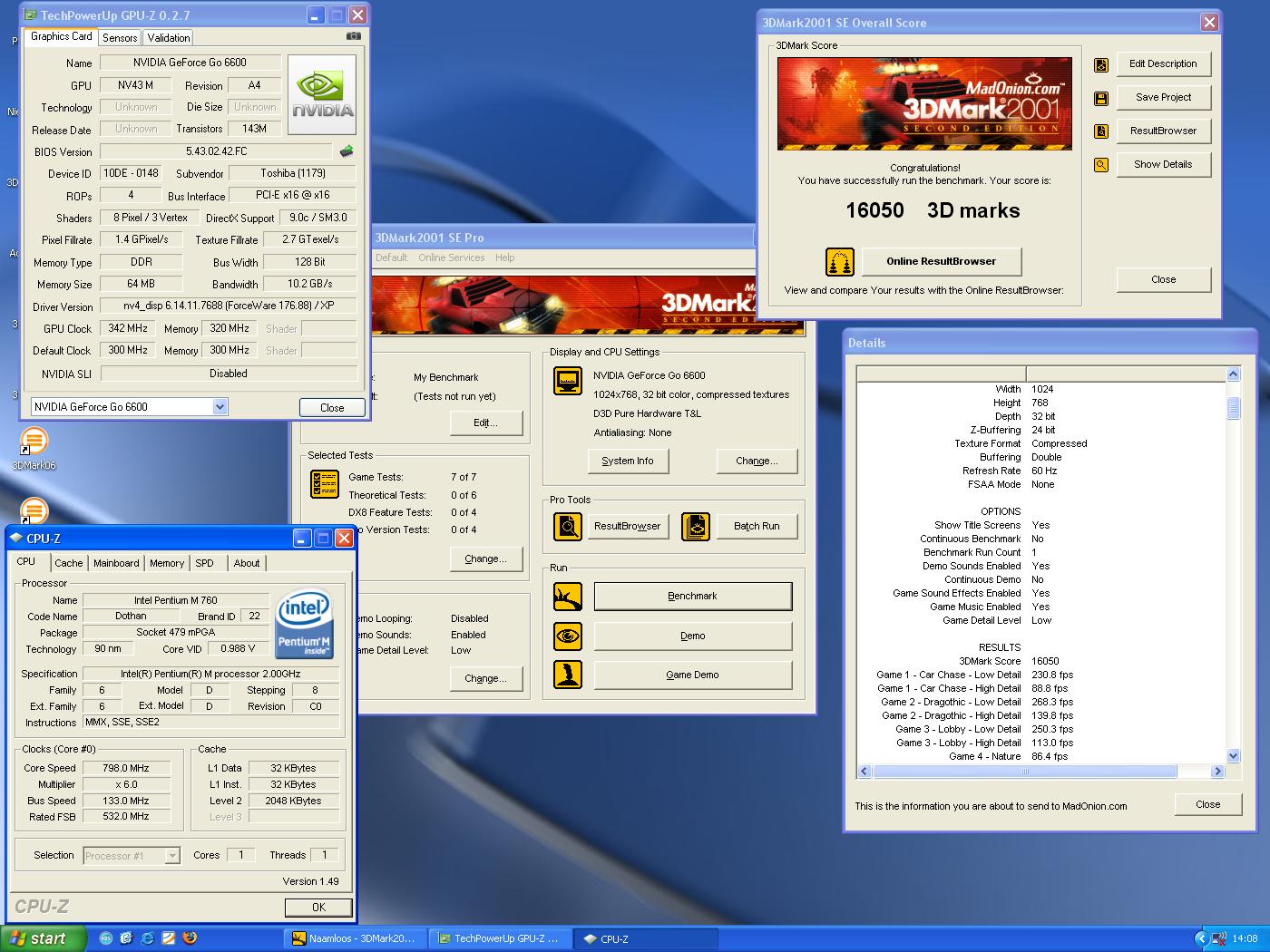Viewport: 1270px width, 952px height.
Task: Click Change under Display and CPU Settings
Action: point(757,461)
